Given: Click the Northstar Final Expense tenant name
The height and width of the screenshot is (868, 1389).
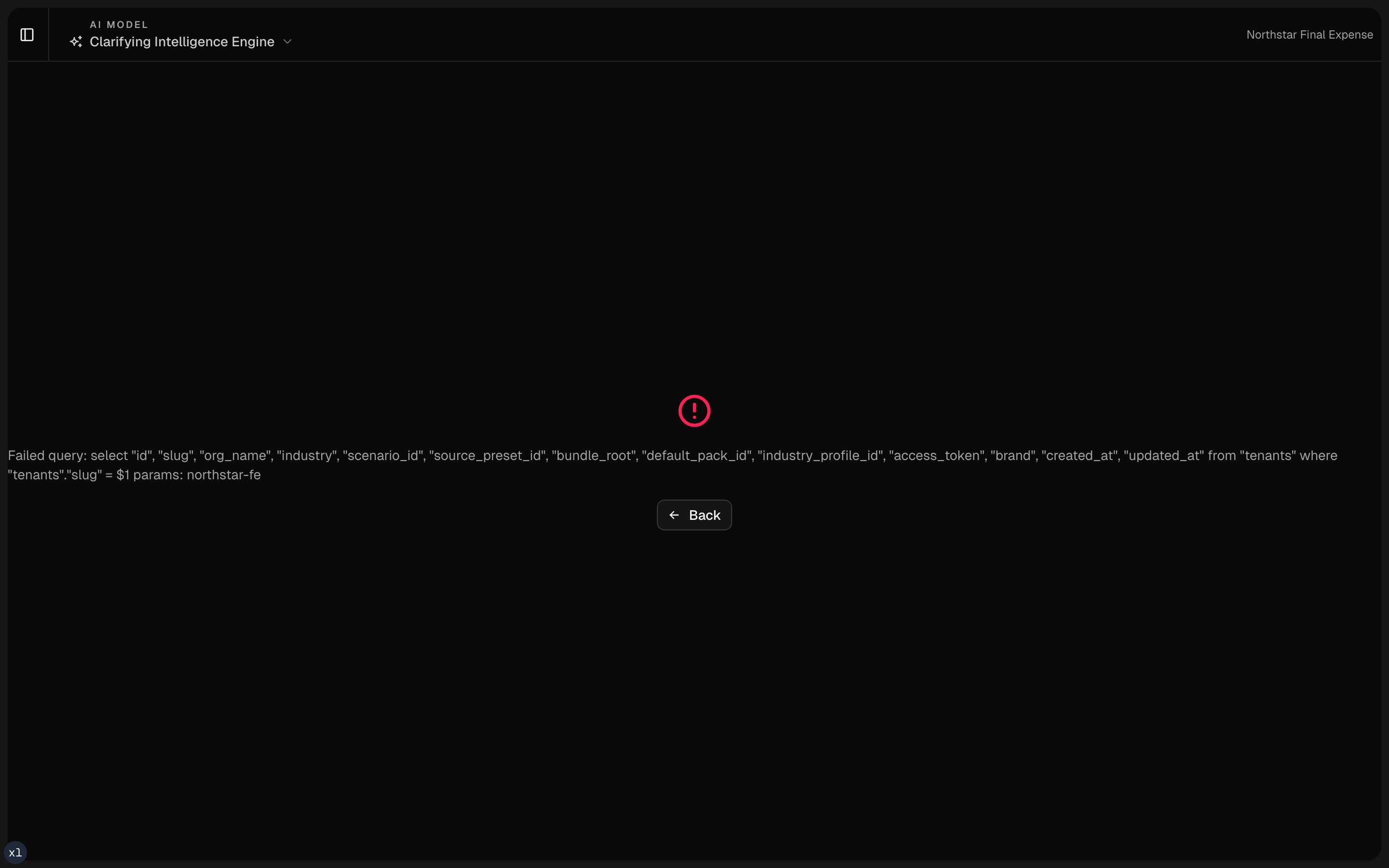Looking at the screenshot, I should (x=1310, y=34).
